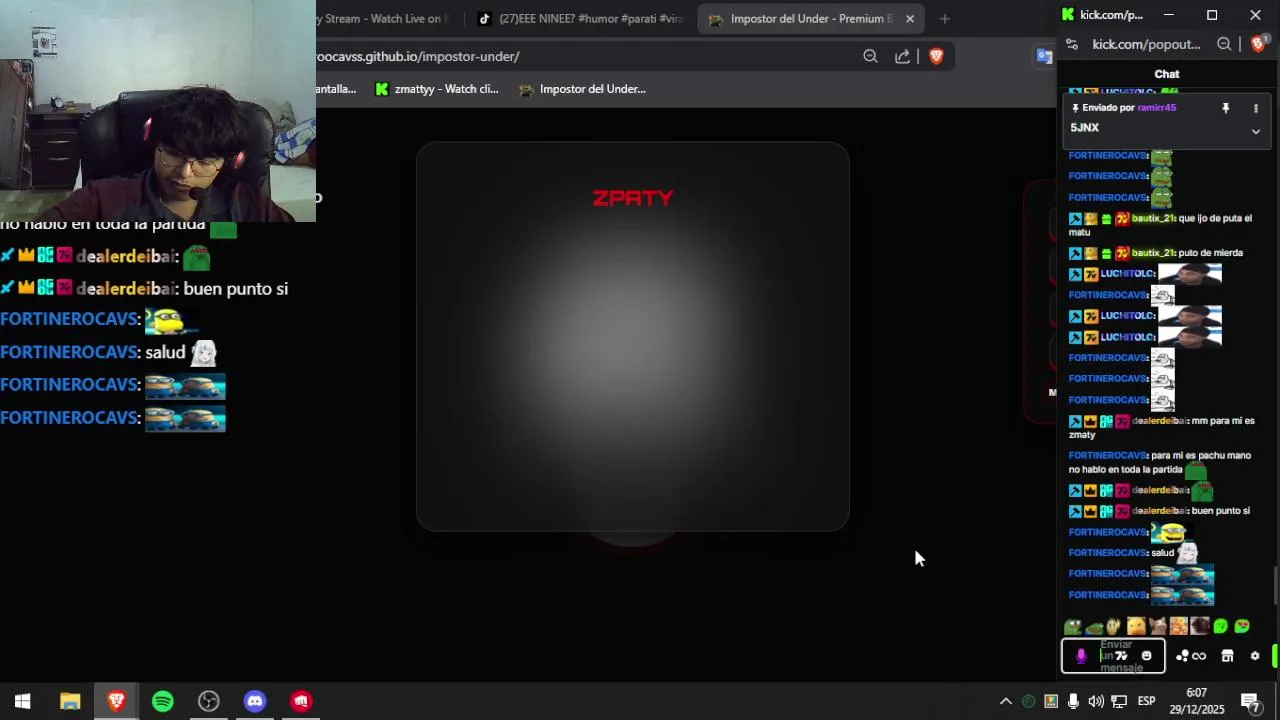The height and width of the screenshot is (720, 1280).
Task: Open pinned message three-dot options menu
Action: click(1256, 108)
